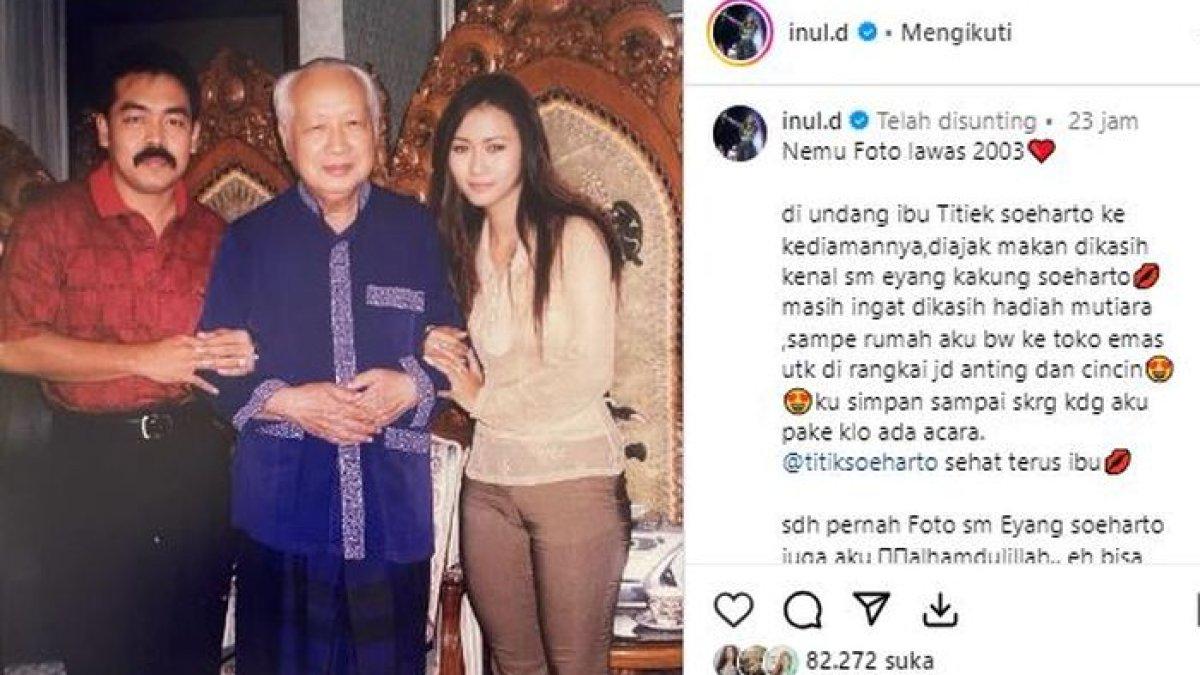The image size is (1200, 675).
Task: Open comments via the speech bubble icon
Action: tap(803, 608)
